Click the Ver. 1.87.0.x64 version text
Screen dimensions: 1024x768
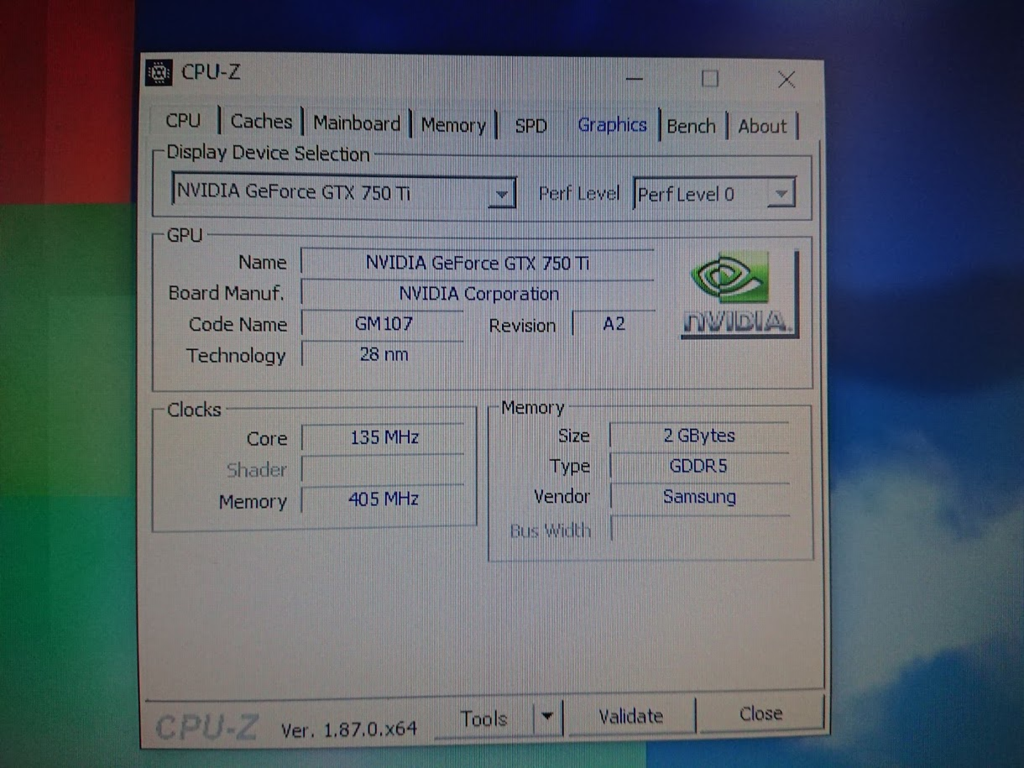[349, 729]
